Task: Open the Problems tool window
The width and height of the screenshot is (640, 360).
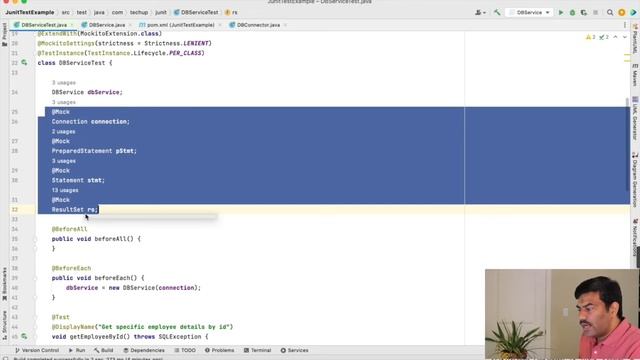Action: click(220, 350)
